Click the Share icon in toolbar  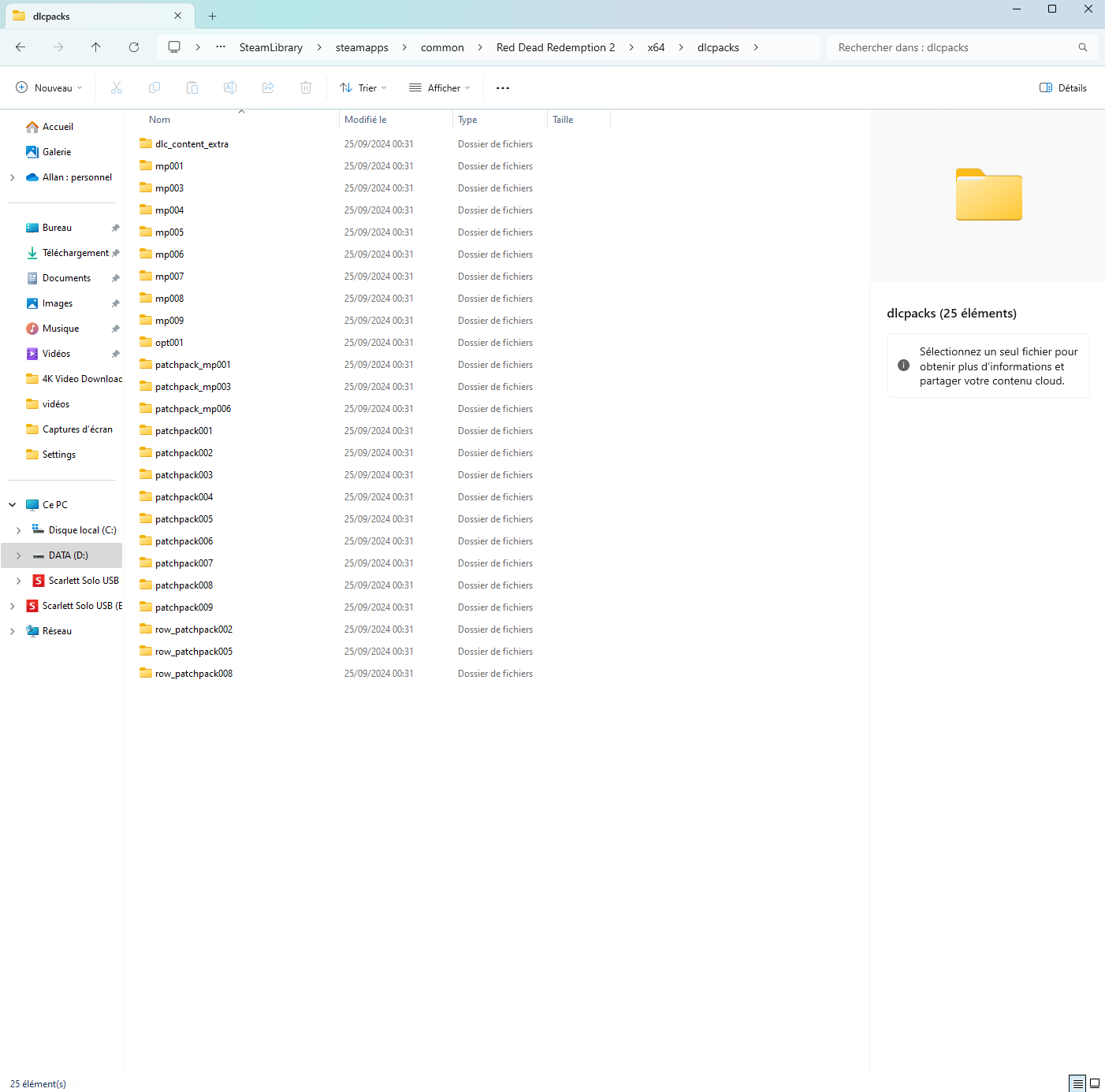(268, 87)
